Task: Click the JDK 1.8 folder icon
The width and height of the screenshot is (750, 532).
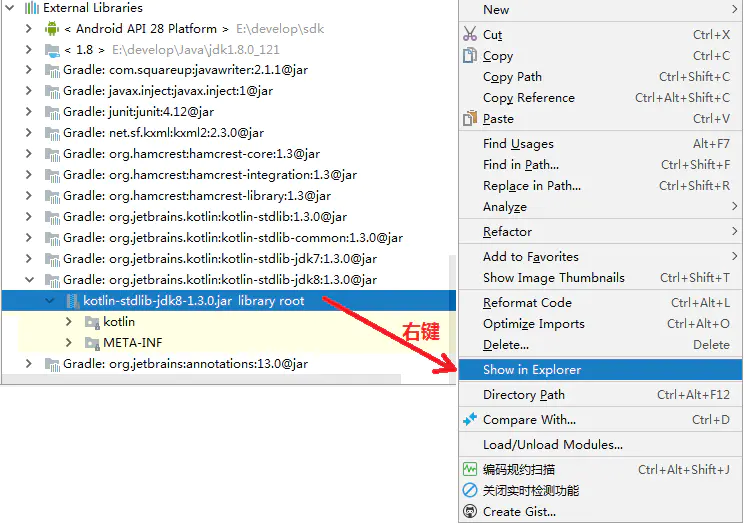Action: click(52, 50)
